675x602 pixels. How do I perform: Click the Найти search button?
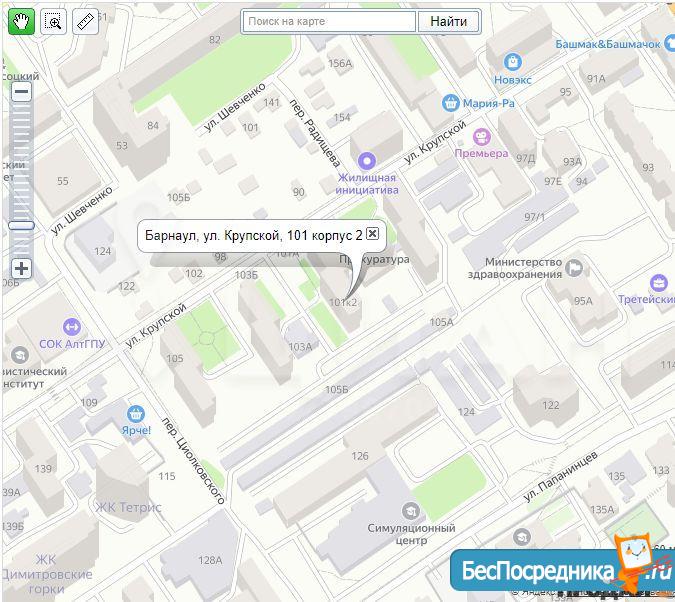point(449,22)
